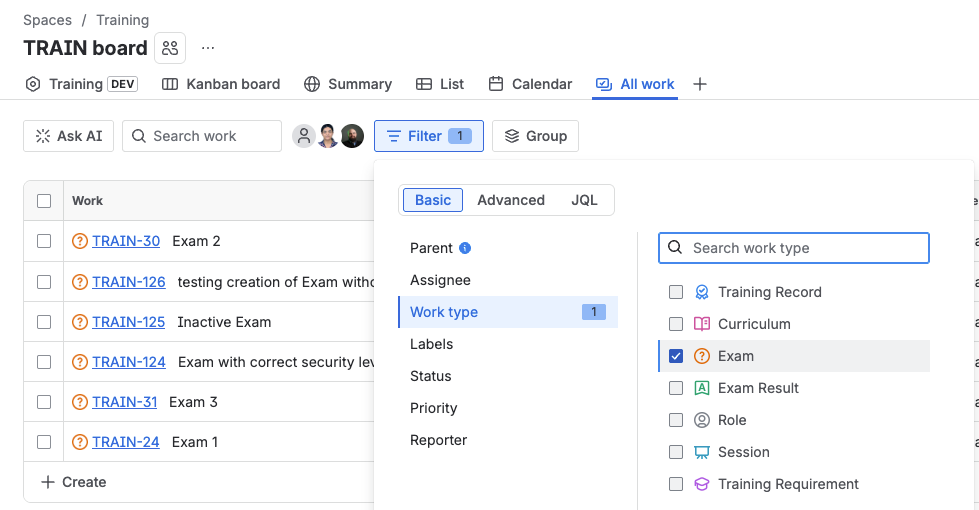Click the add view plus icon
The image size is (979, 510).
click(x=700, y=84)
